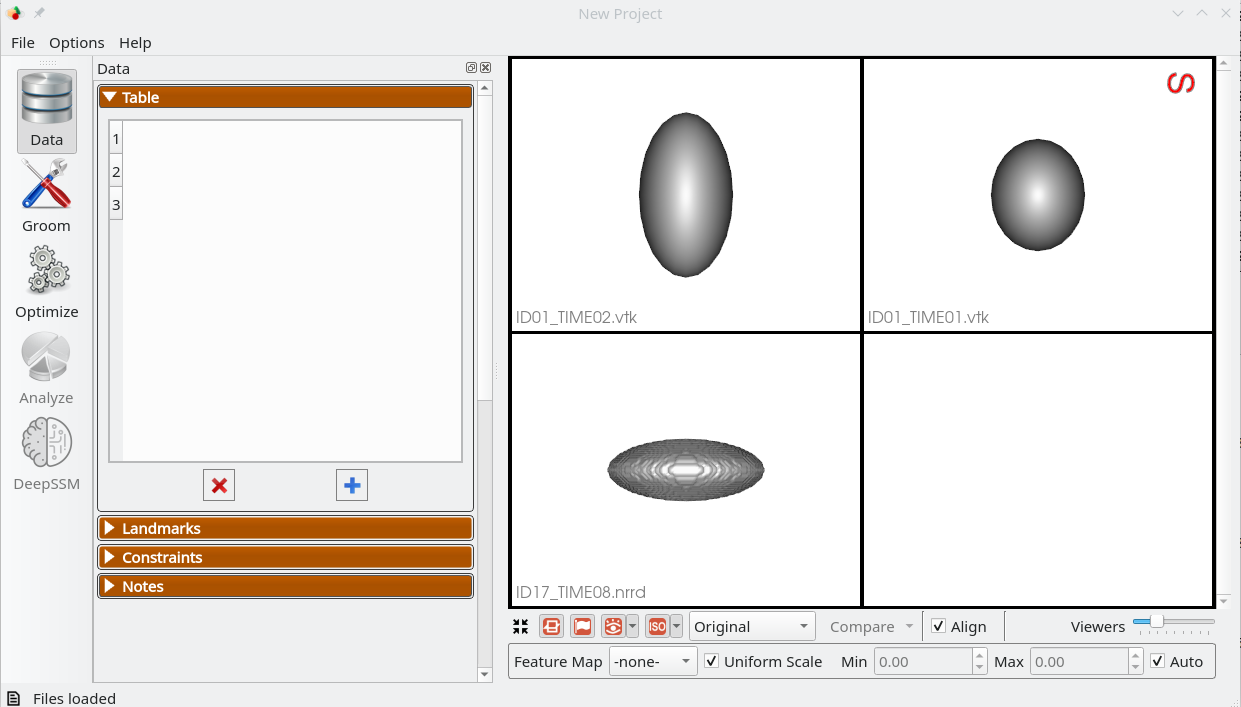The width and height of the screenshot is (1241, 707).
Task: Open the Optimize module
Action: (x=46, y=280)
